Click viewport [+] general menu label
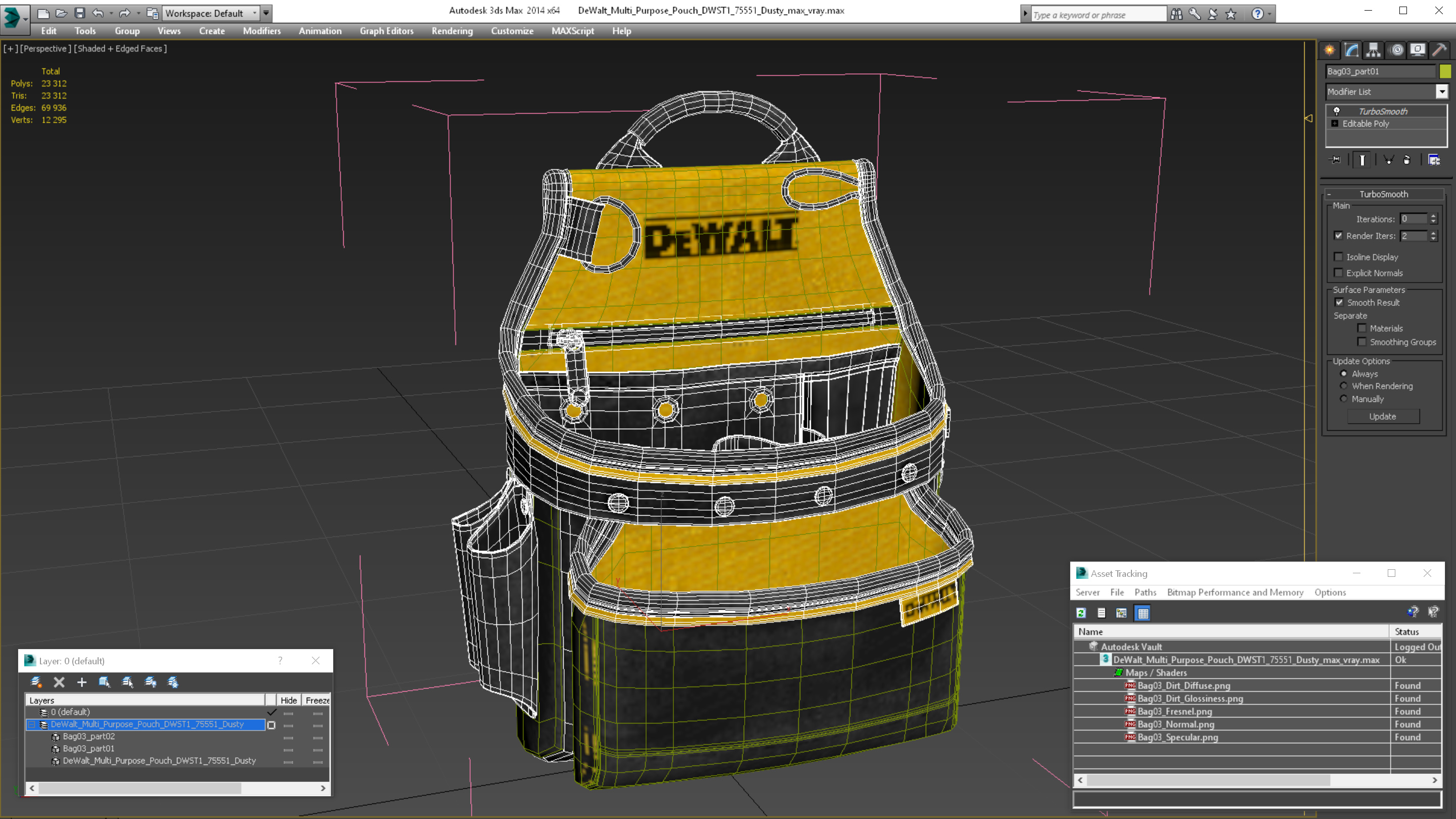 (x=10, y=49)
